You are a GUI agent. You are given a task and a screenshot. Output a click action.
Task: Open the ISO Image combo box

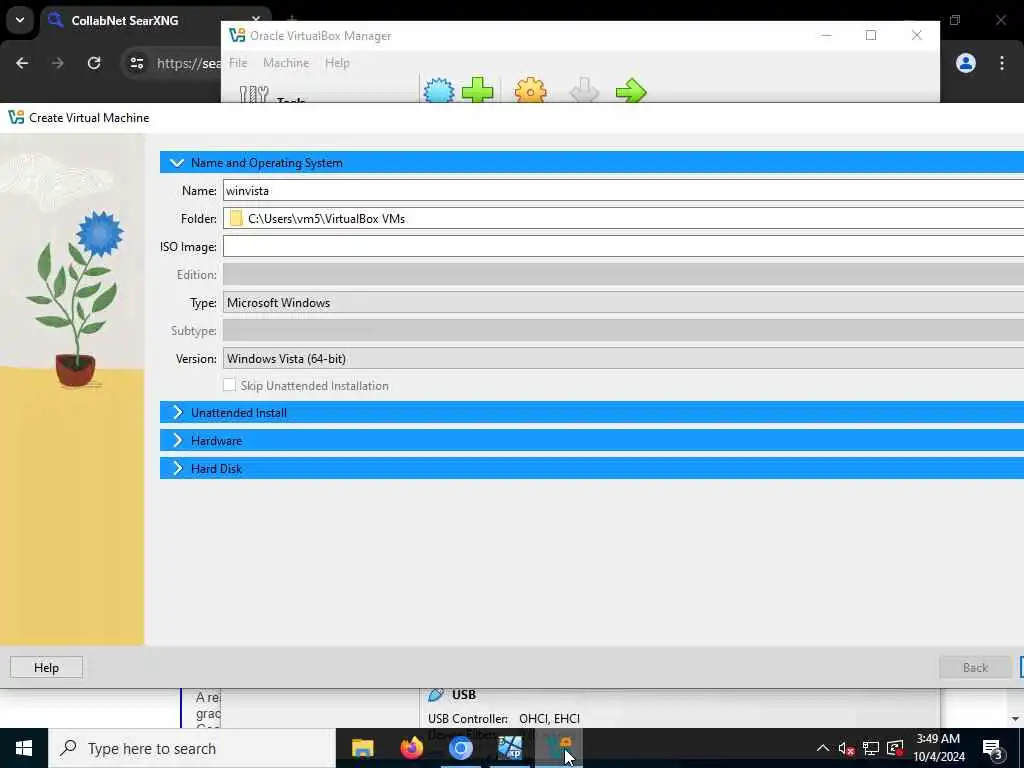coord(623,246)
